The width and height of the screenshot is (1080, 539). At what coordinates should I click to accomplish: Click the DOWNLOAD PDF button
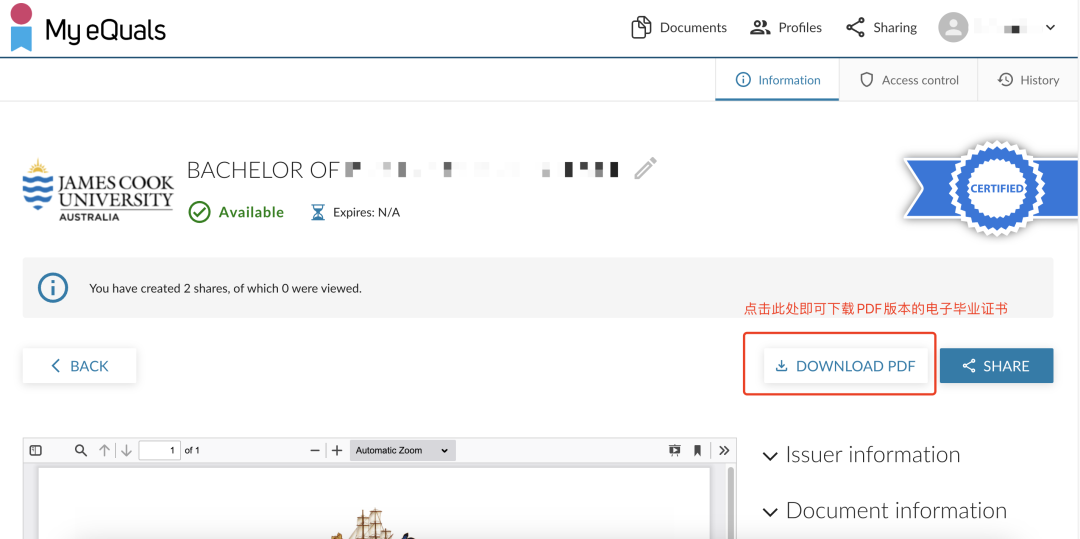(x=845, y=366)
